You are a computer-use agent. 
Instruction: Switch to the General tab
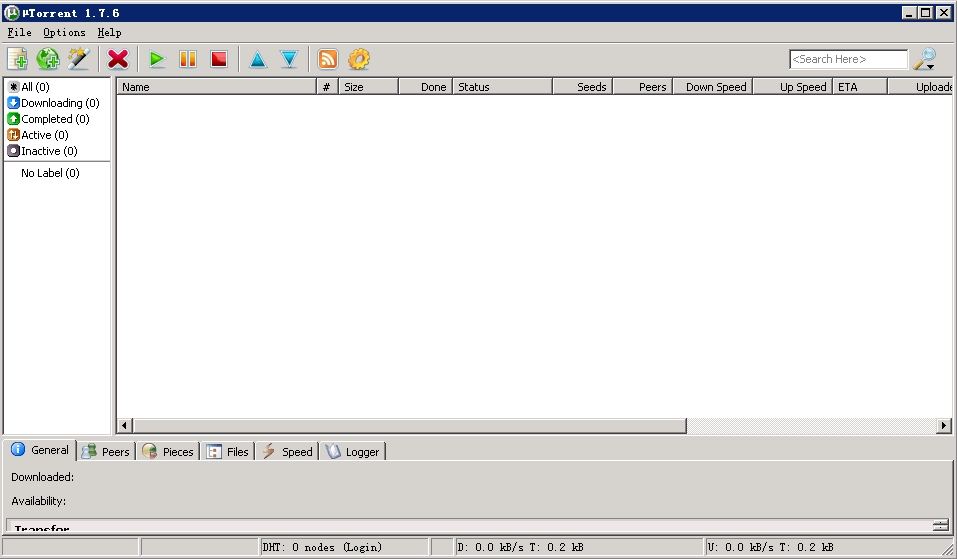point(40,450)
